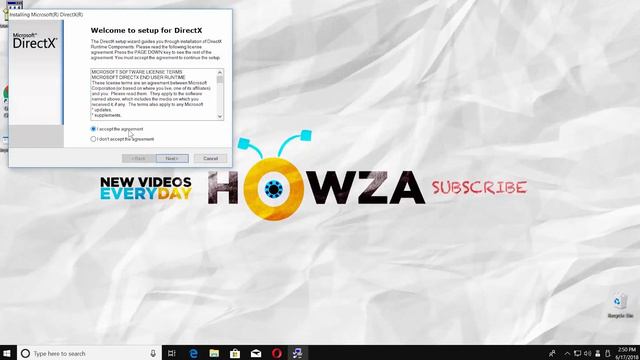Screen dimensions: 640x360
Task: Select 'I accept the agreement' radio button
Action: pyautogui.click(x=93, y=129)
